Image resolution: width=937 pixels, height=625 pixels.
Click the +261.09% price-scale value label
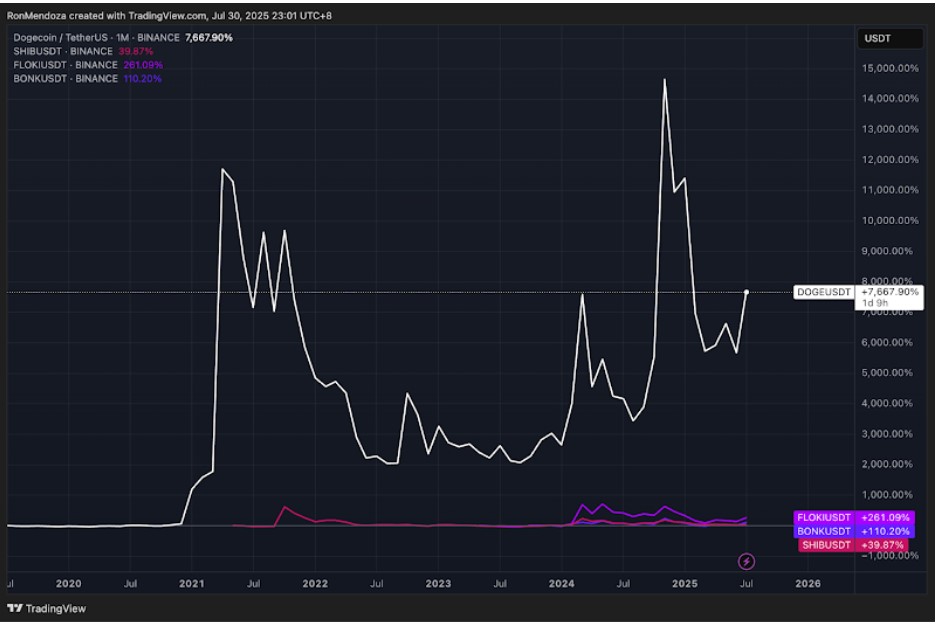[885, 517]
